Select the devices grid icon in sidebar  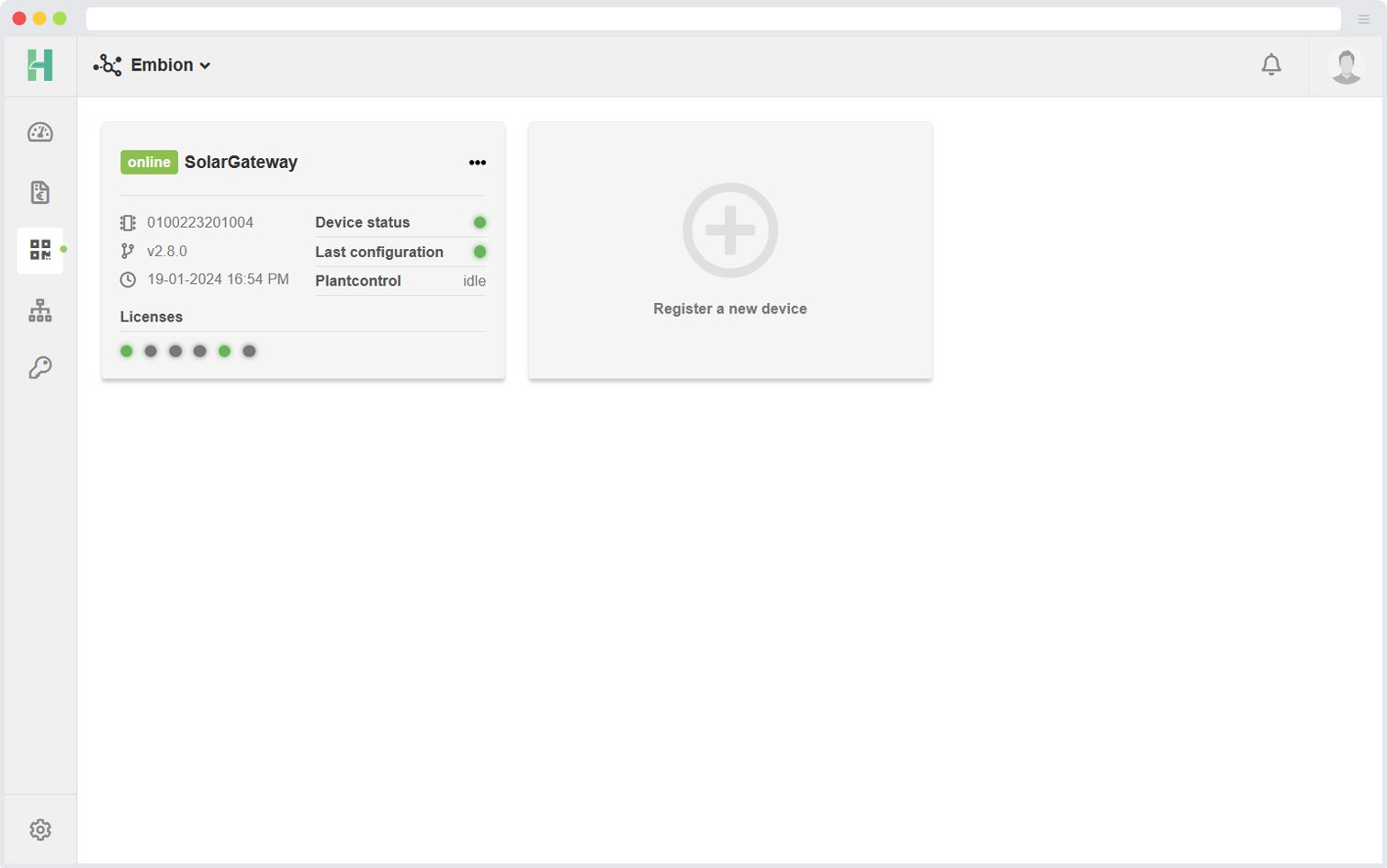pyautogui.click(x=40, y=250)
